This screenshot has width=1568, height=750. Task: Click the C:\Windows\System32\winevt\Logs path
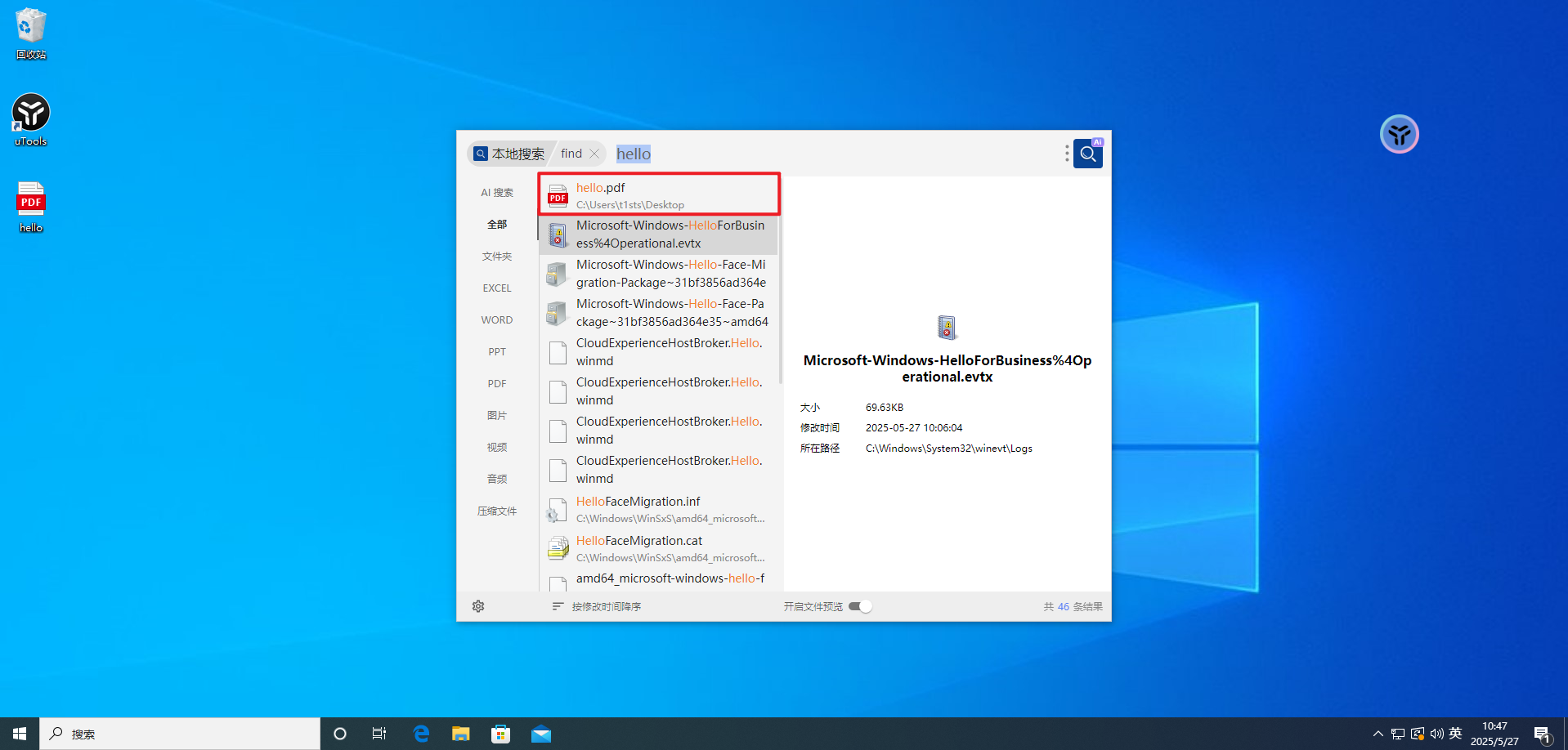(948, 449)
